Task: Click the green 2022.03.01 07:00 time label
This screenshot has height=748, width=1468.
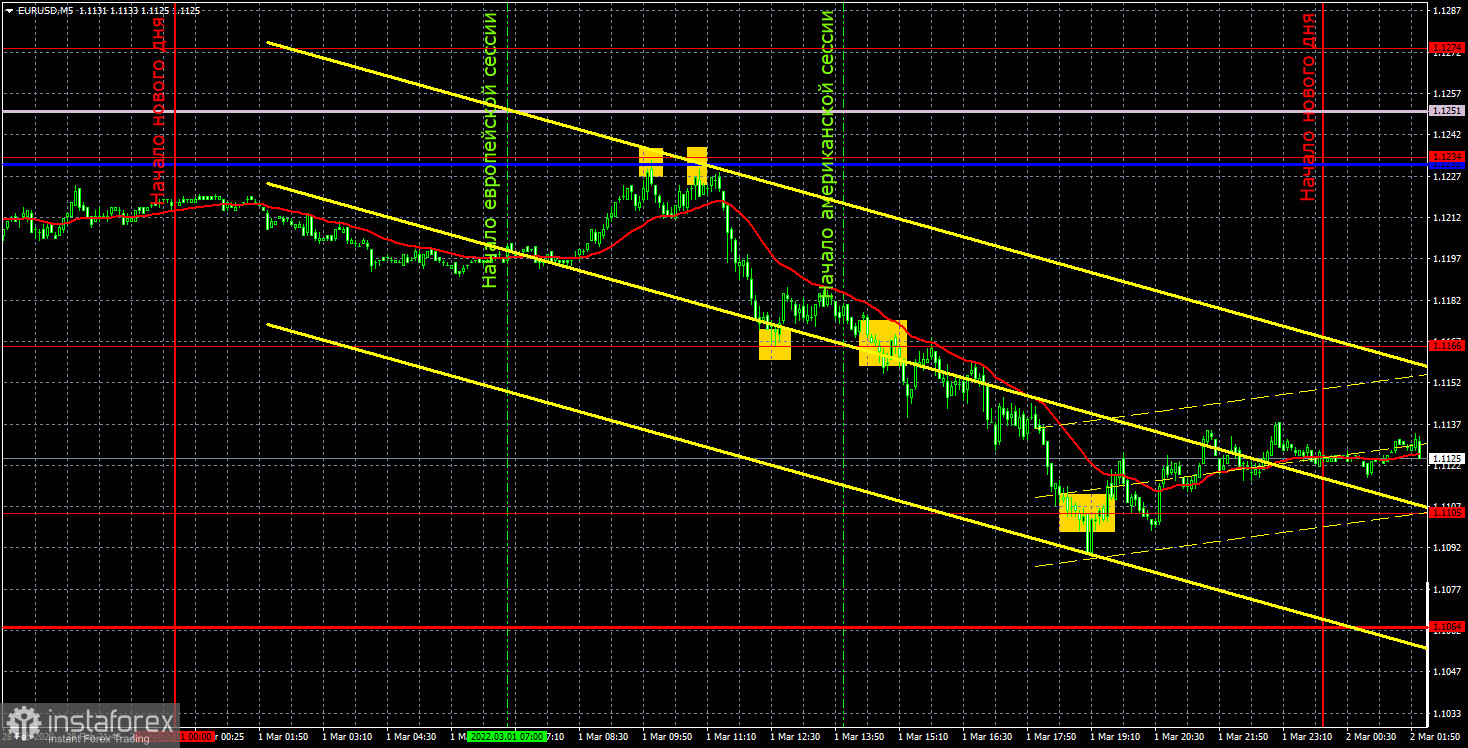Action: (x=506, y=736)
